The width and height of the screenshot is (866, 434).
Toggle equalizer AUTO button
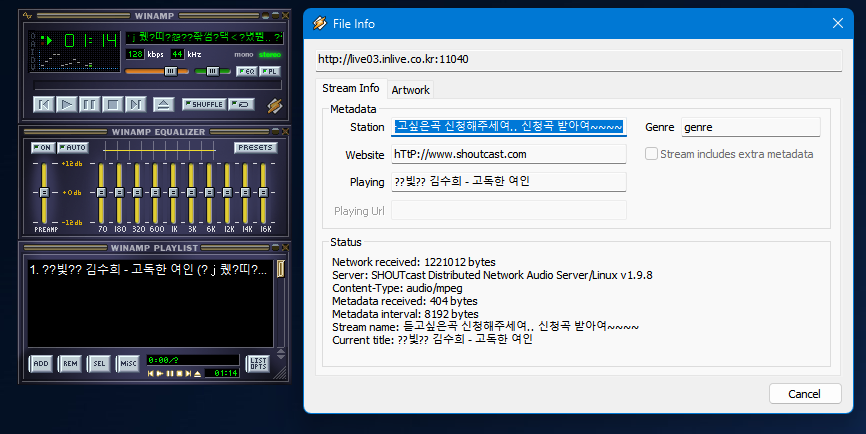tap(73, 147)
